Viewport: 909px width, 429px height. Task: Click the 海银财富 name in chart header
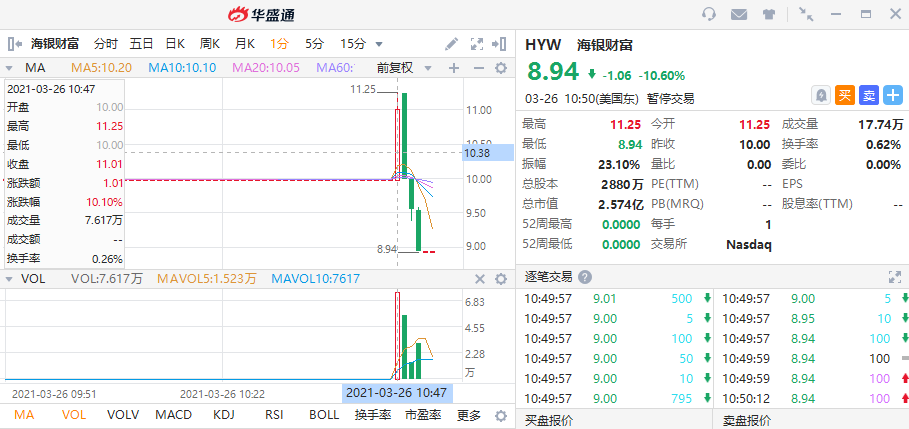click(x=54, y=43)
